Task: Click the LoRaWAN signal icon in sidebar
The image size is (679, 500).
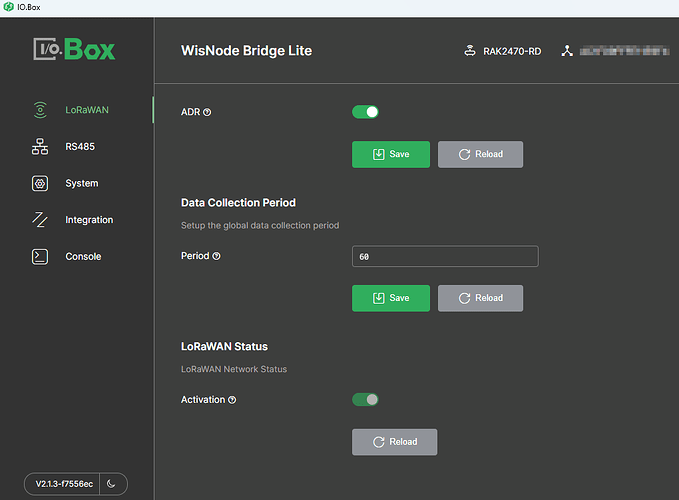Action: (40, 110)
